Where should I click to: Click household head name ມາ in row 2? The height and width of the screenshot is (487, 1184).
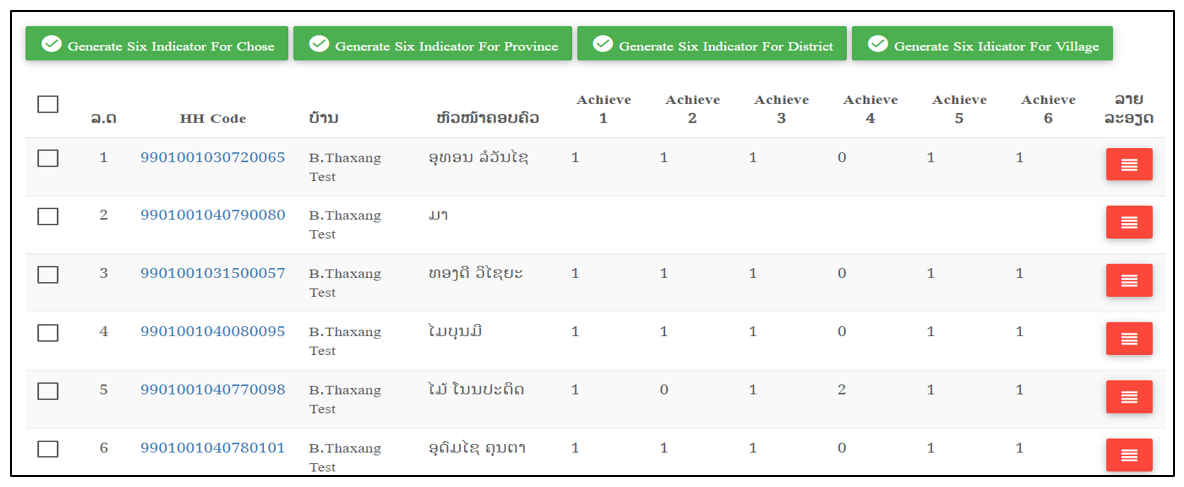pyautogui.click(x=438, y=216)
